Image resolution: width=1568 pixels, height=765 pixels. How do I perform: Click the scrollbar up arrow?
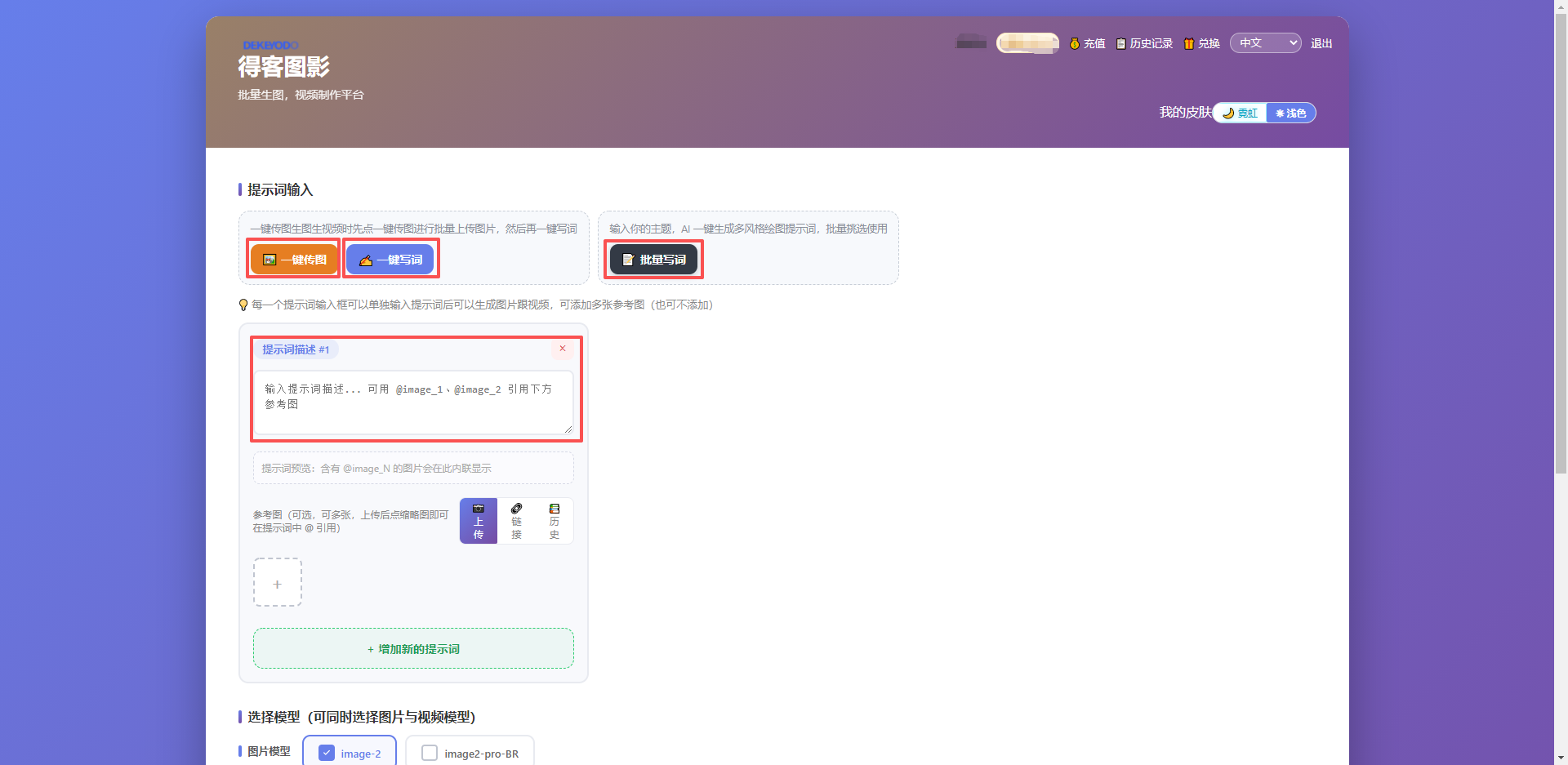pos(1561,7)
